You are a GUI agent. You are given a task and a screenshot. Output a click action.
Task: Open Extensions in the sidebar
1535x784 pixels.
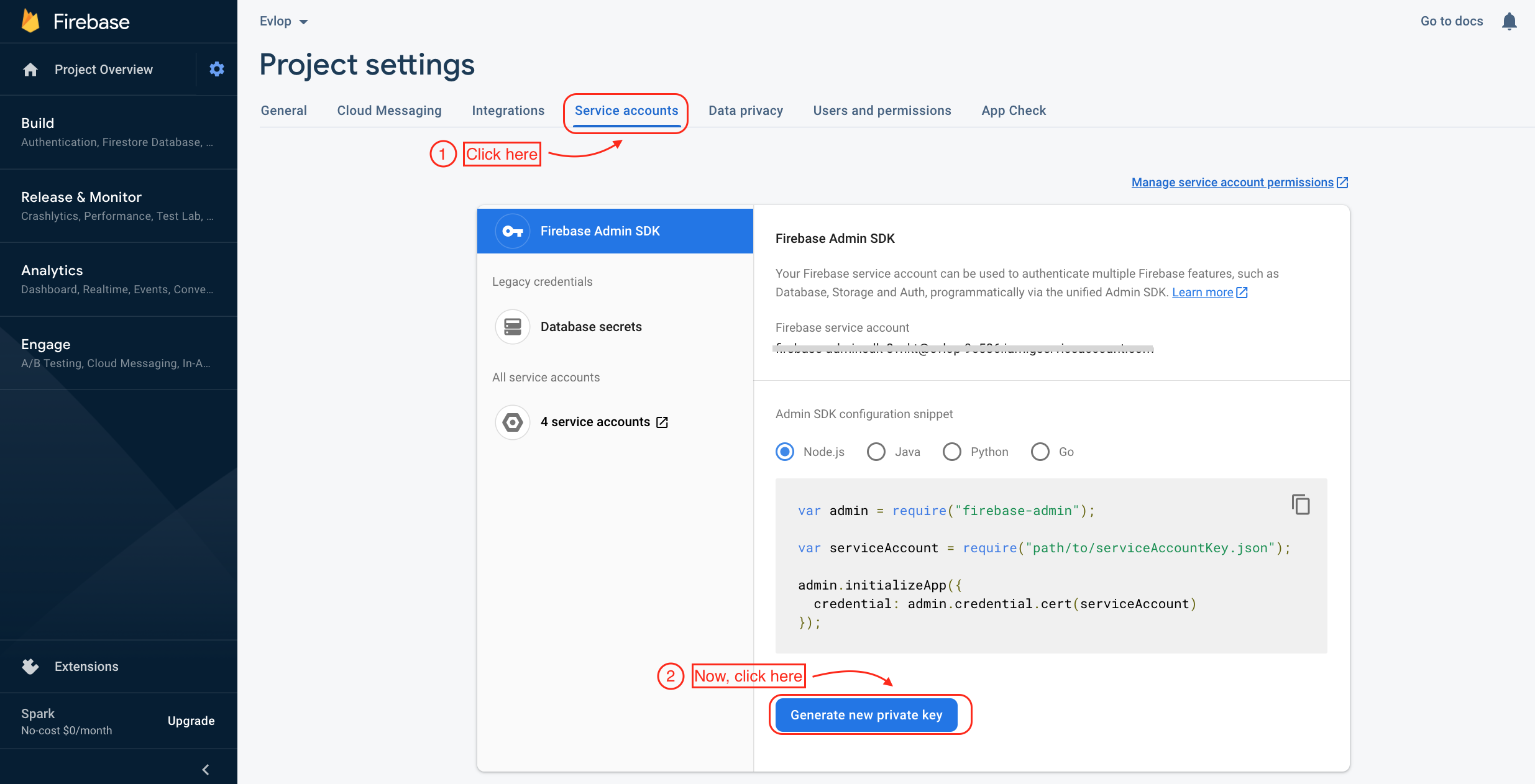86,667
